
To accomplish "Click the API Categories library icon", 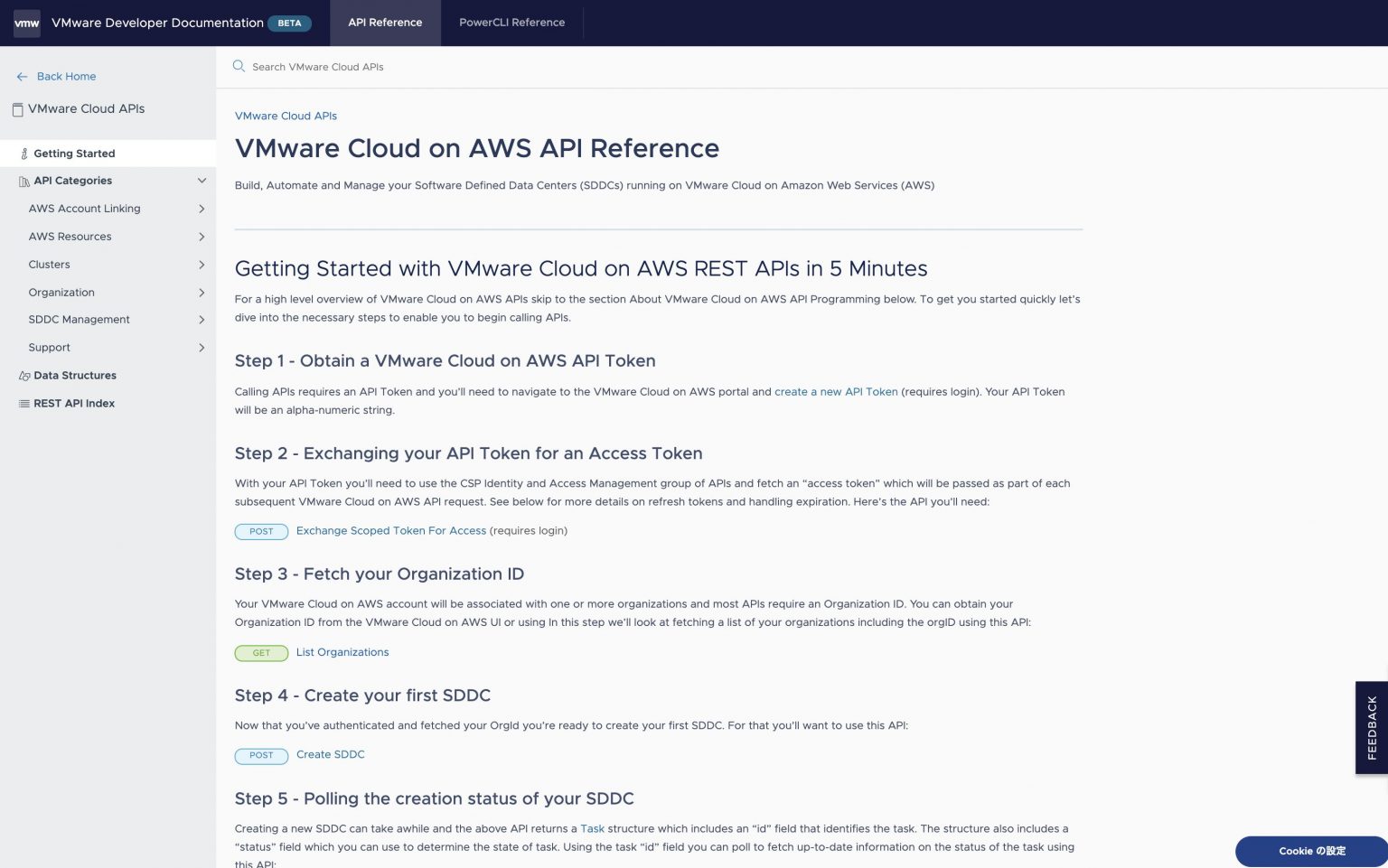I will 24,182.
